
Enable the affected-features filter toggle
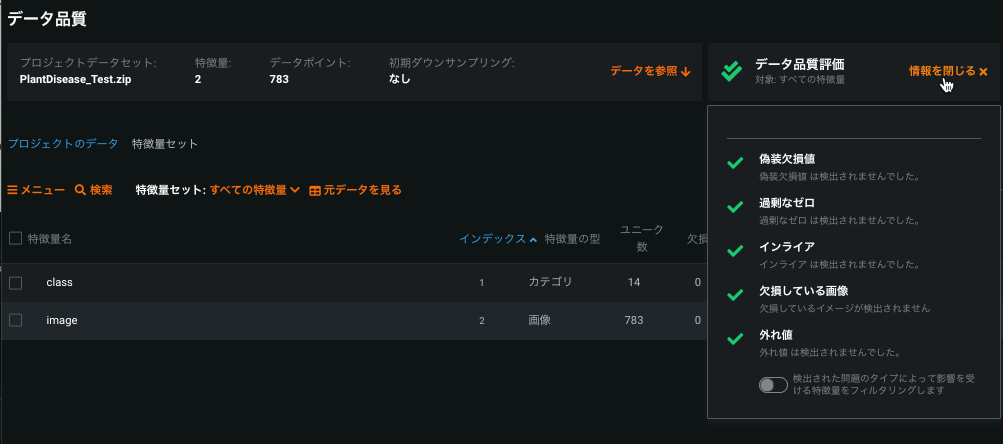click(x=773, y=384)
